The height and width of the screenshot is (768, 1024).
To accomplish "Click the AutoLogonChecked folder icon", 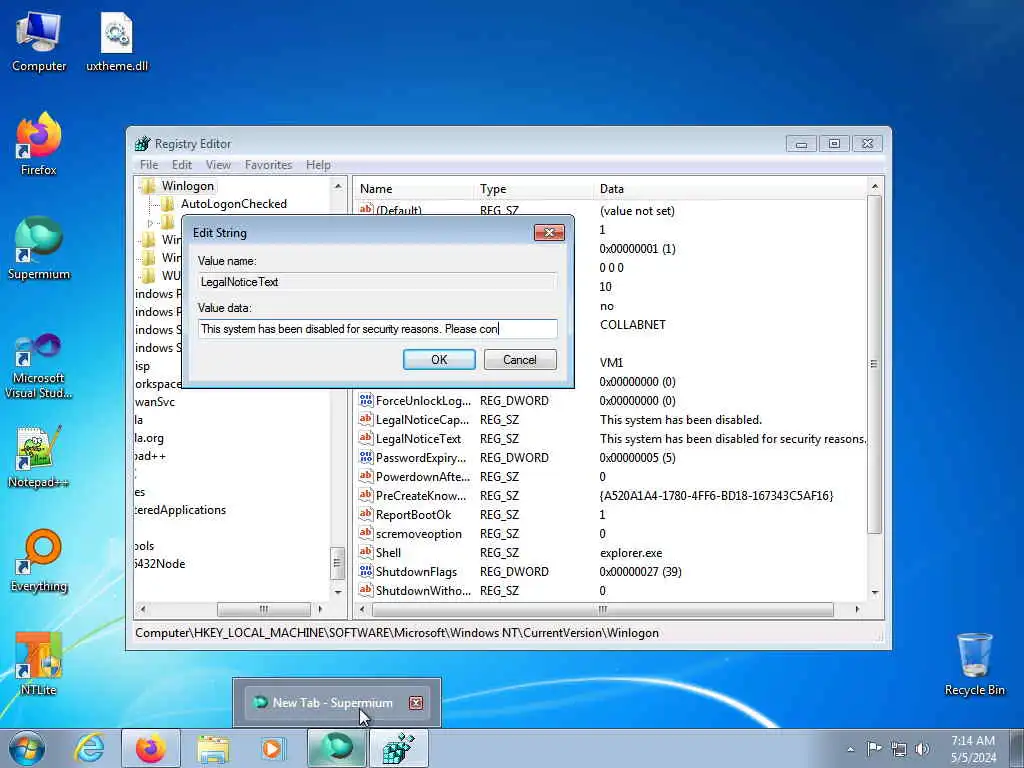I will [x=168, y=204].
